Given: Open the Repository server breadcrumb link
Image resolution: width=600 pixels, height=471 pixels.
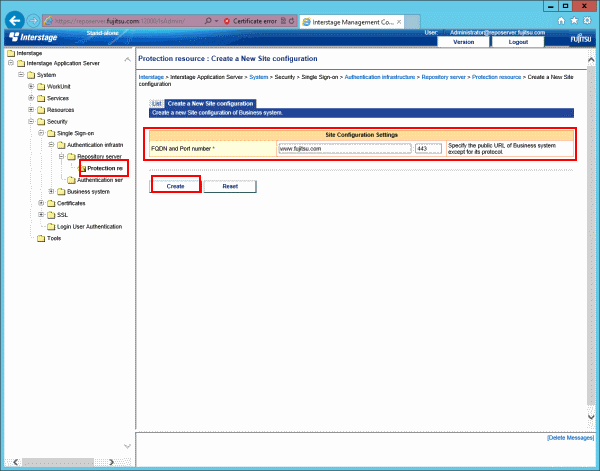Looking at the screenshot, I should [x=443, y=77].
